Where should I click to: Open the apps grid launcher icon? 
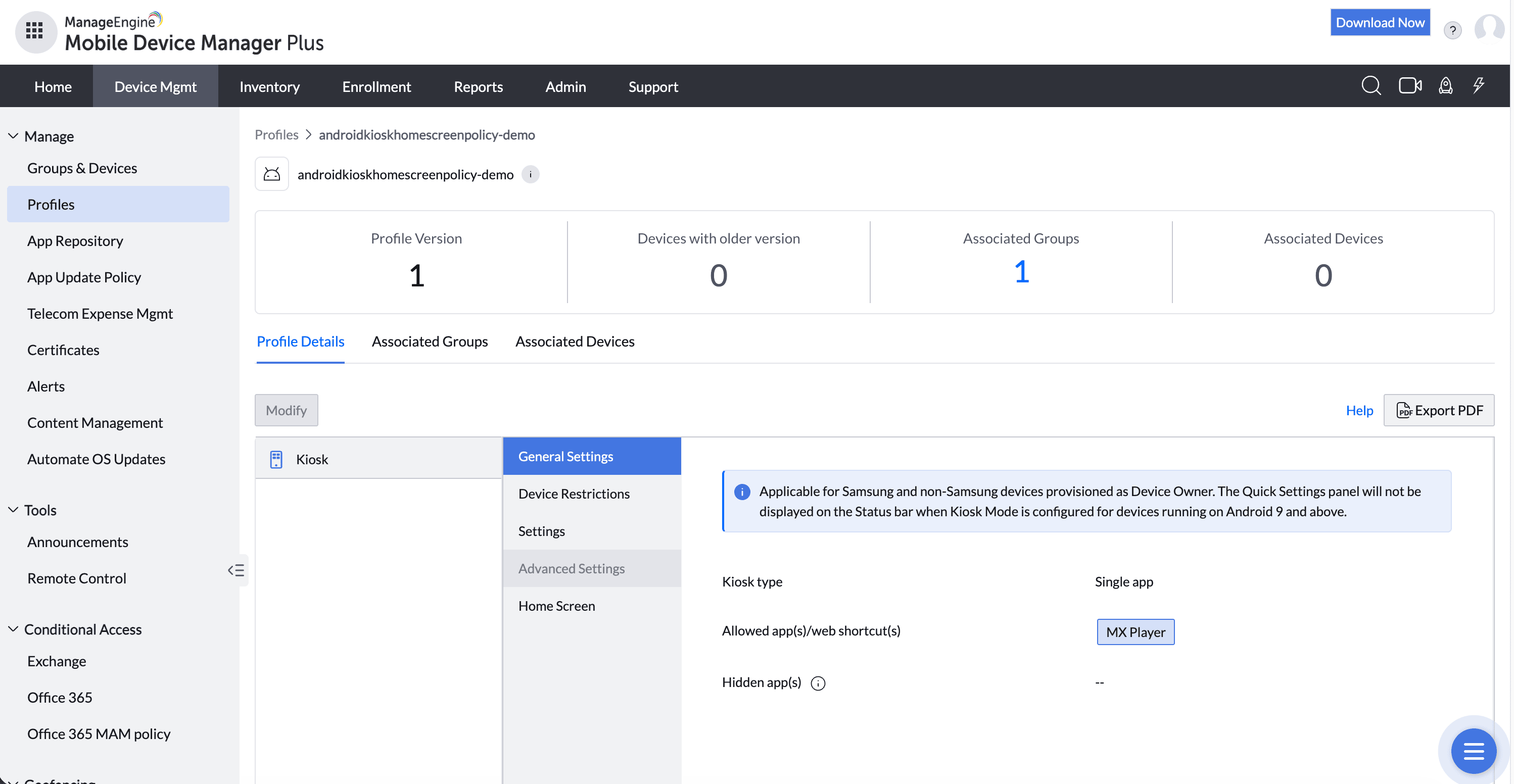coord(34,30)
